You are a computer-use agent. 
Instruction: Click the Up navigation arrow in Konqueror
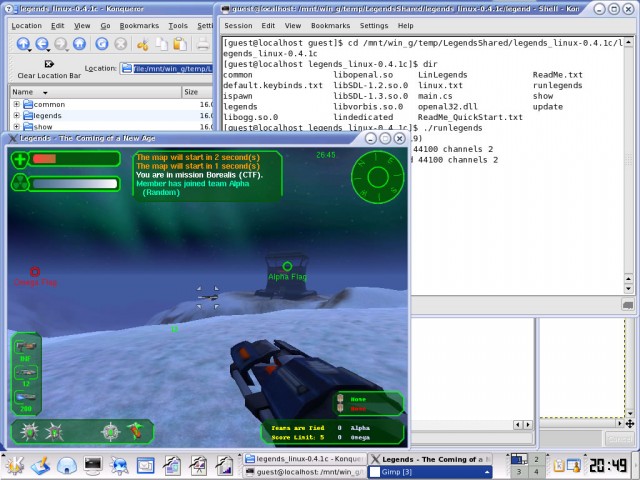23,44
